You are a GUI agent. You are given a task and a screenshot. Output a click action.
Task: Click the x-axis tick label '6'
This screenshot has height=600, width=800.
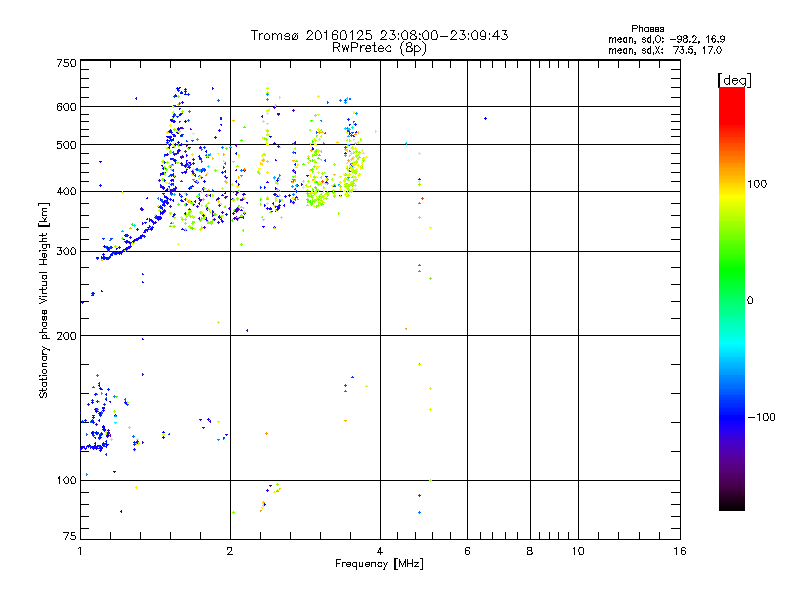[x=467, y=551]
